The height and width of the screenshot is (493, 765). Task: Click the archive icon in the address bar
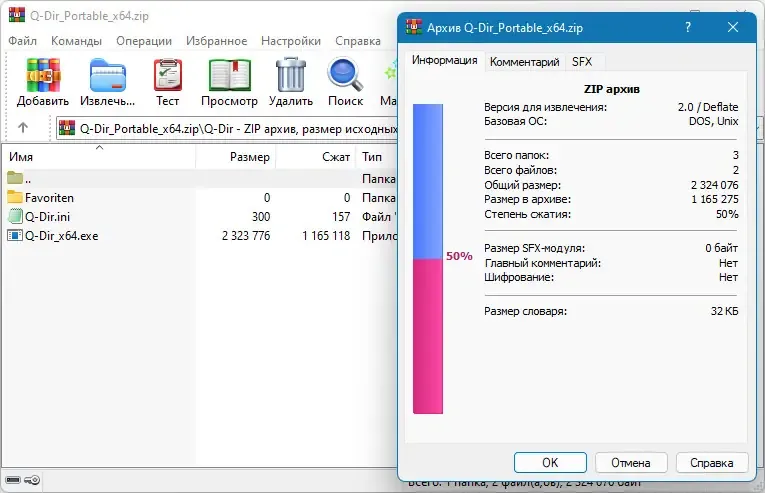pyautogui.click(x=67, y=128)
